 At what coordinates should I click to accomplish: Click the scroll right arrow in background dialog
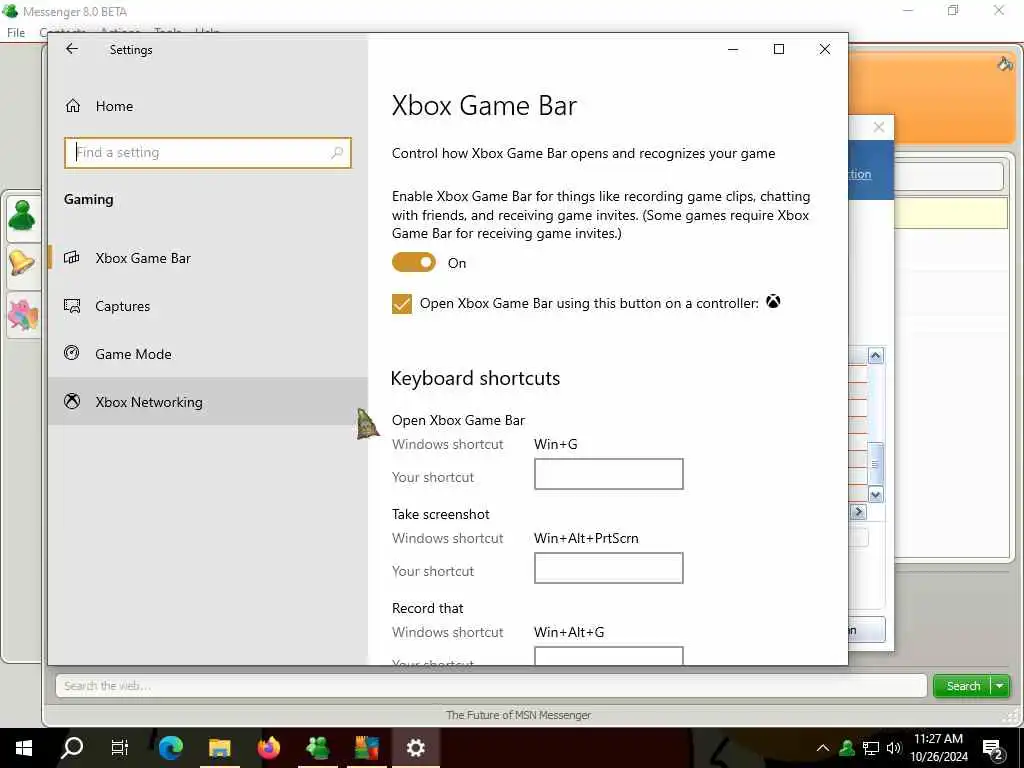coord(858,512)
